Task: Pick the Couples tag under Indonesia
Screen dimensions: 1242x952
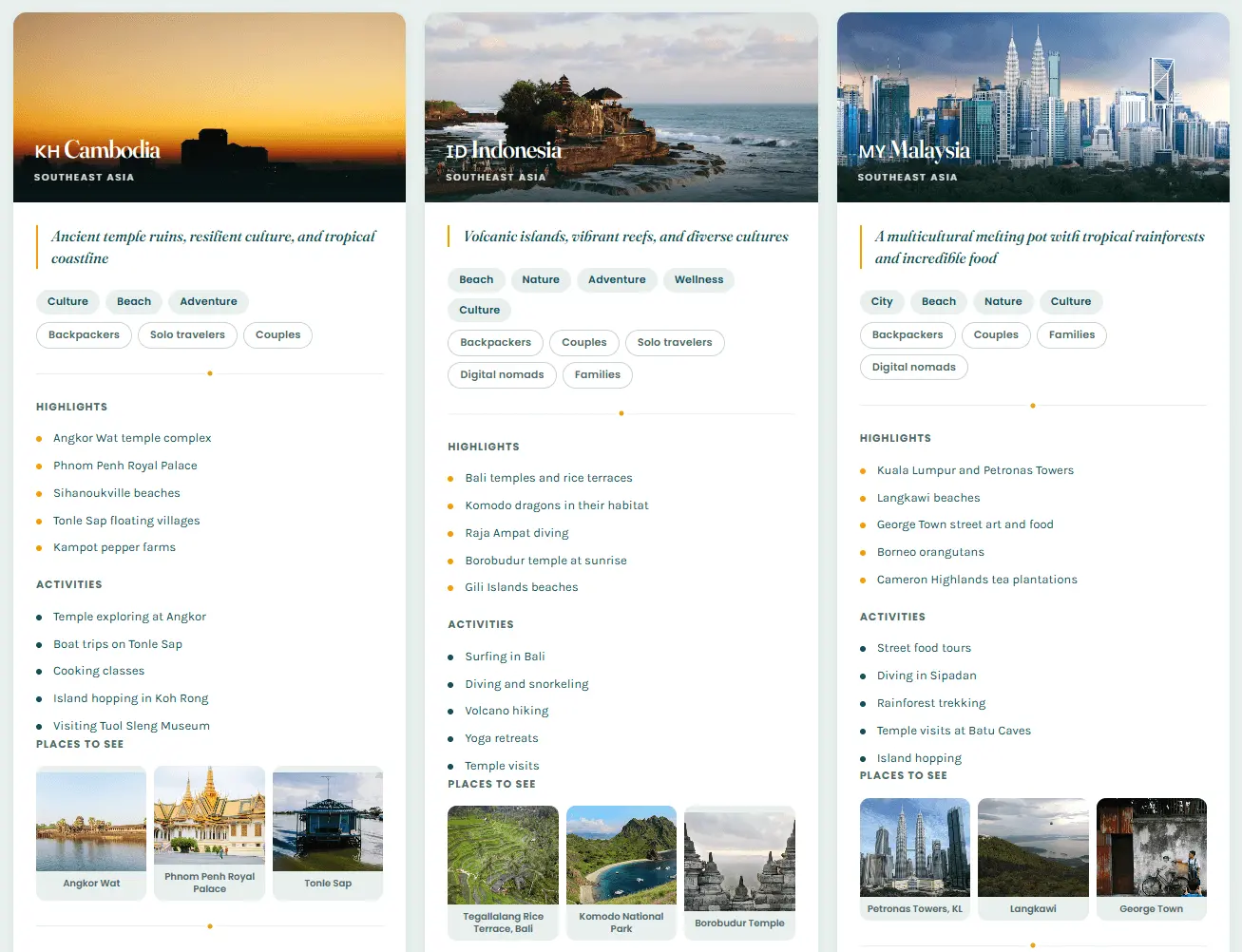Action: (584, 342)
